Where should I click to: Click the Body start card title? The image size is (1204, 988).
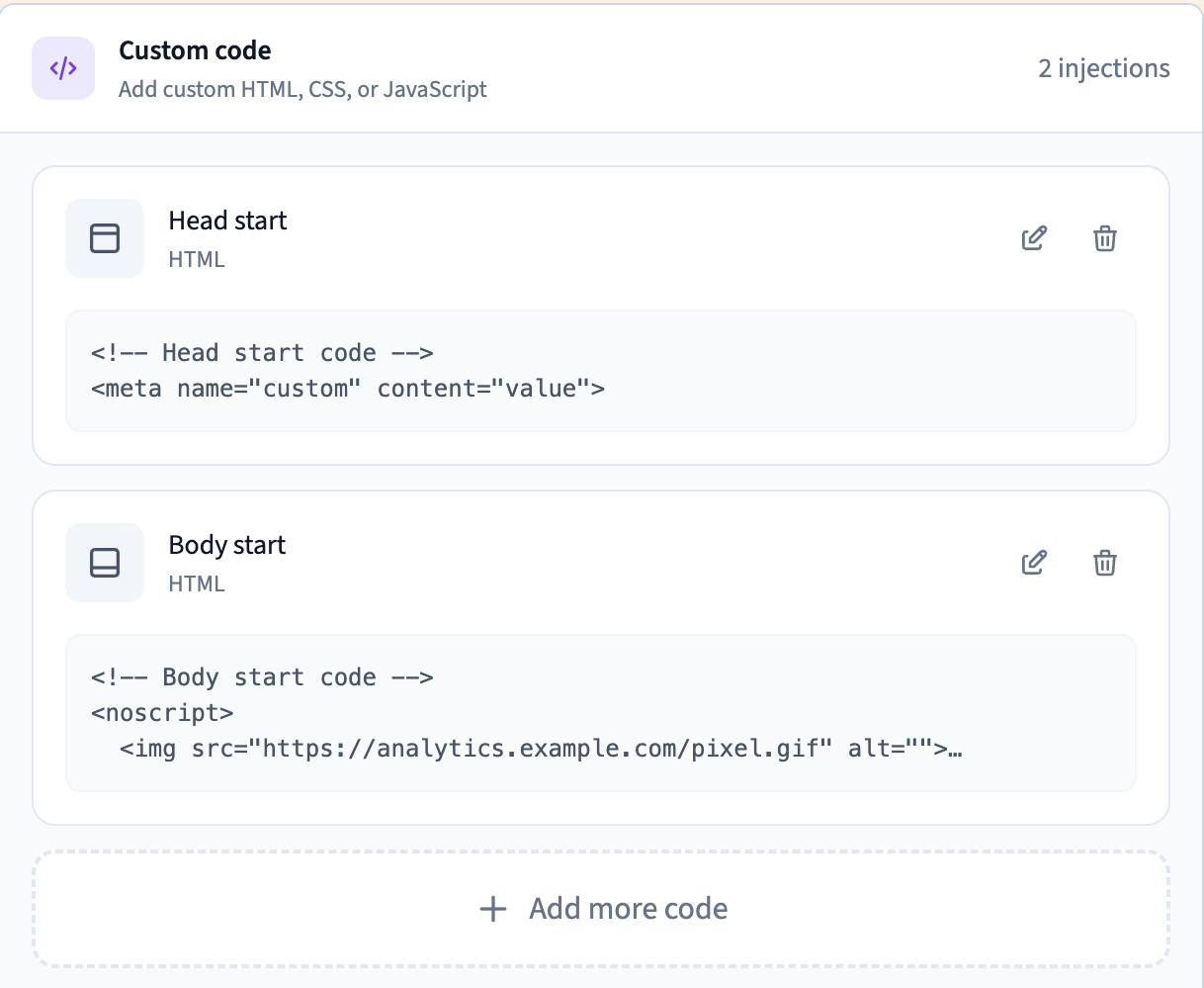tap(226, 544)
